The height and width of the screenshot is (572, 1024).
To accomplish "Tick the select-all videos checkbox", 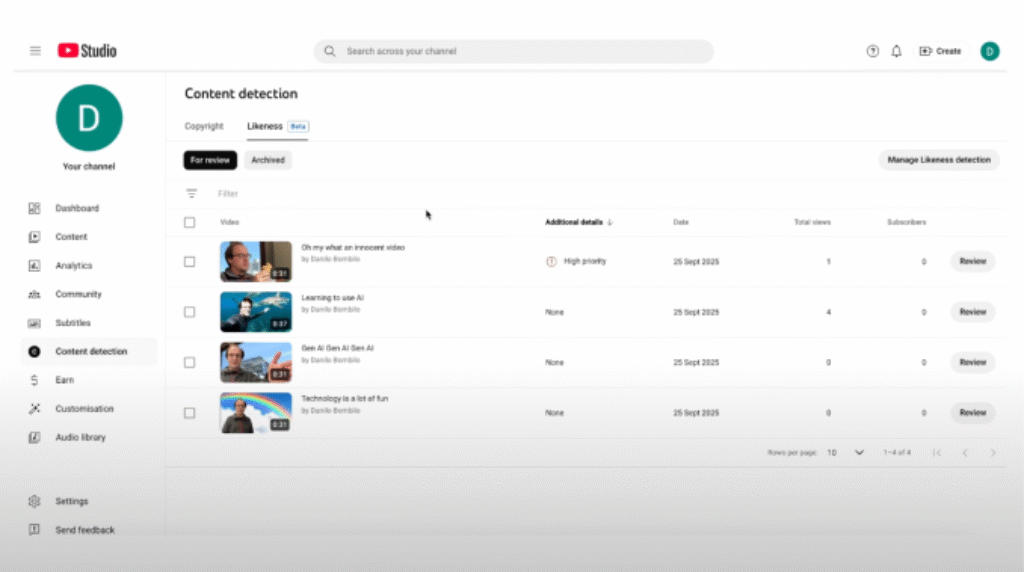I will tap(190, 222).
